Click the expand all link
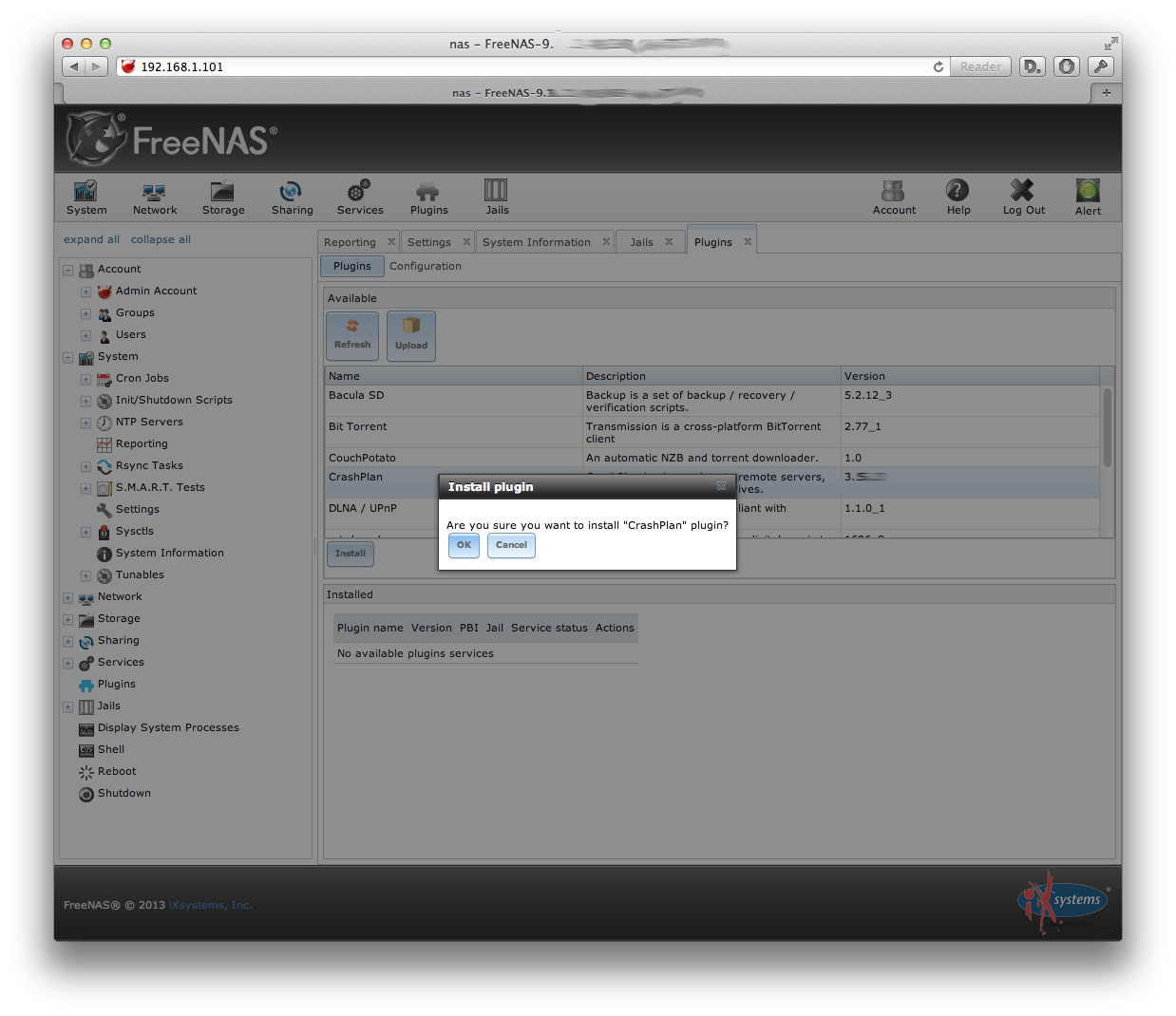 [91, 239]
